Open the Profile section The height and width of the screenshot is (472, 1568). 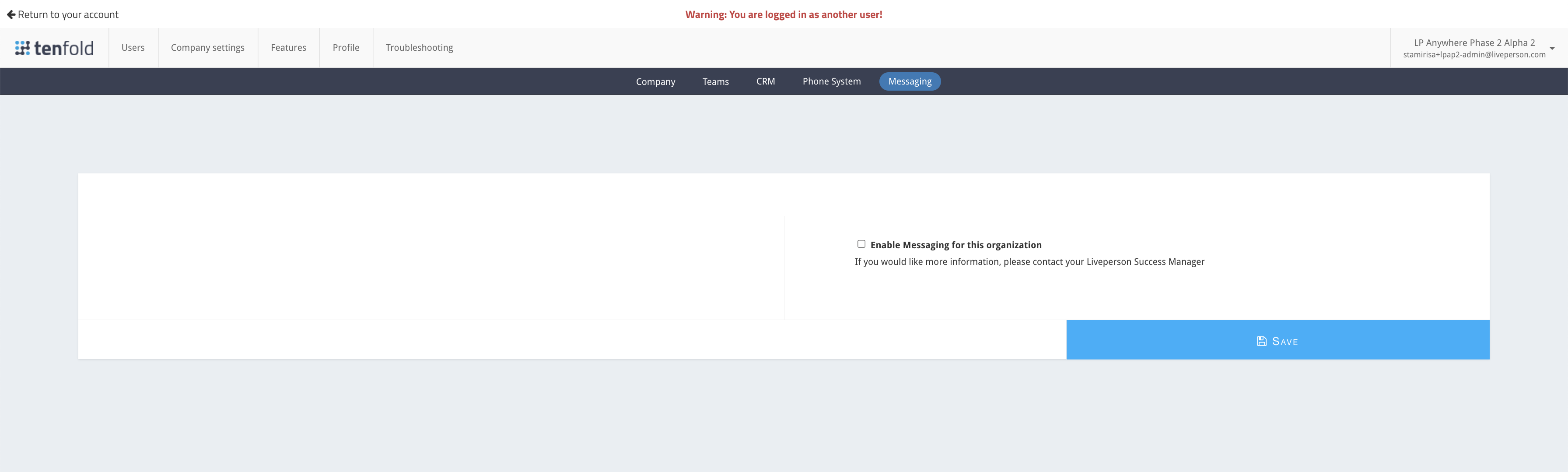coord(346,47)
